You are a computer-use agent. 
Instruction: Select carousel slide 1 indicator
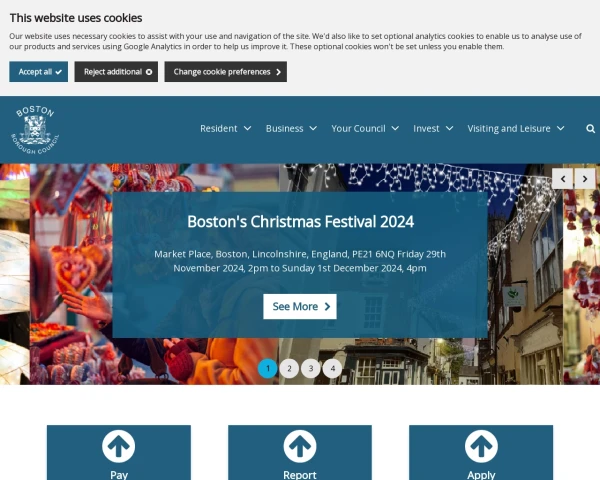(268, 368)
